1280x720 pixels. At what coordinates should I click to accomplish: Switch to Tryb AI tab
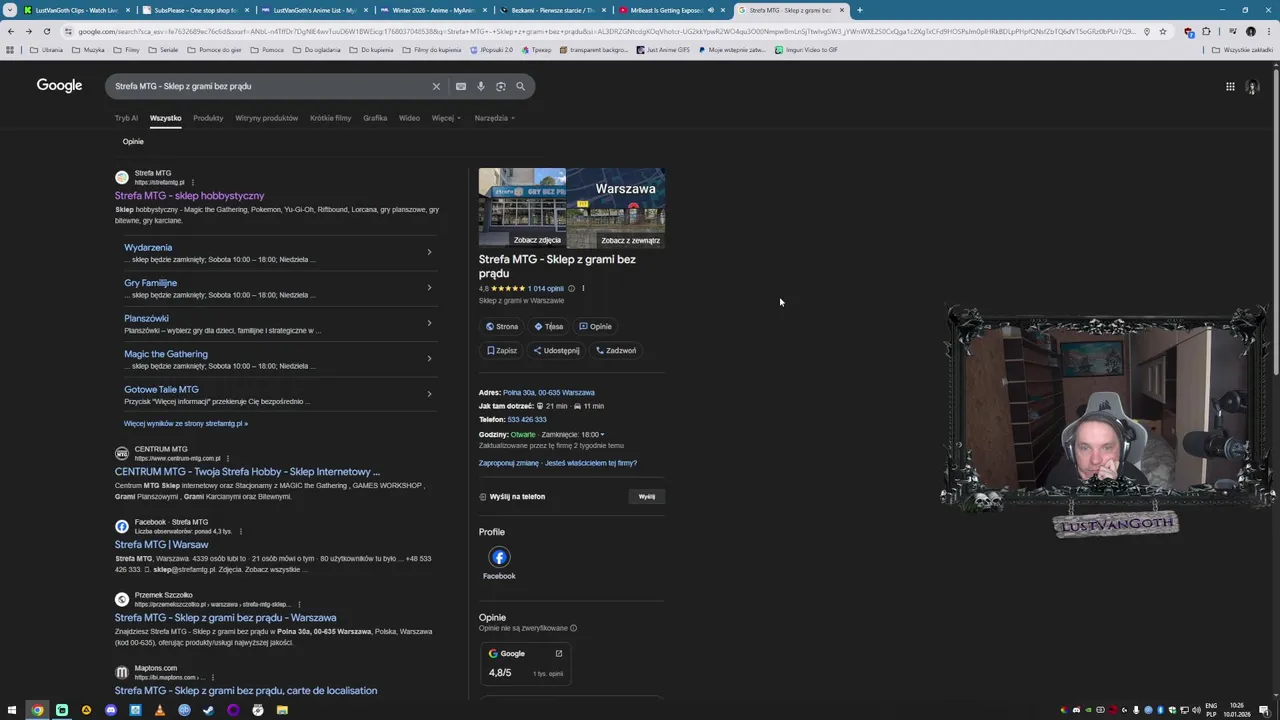pos(126,118)
